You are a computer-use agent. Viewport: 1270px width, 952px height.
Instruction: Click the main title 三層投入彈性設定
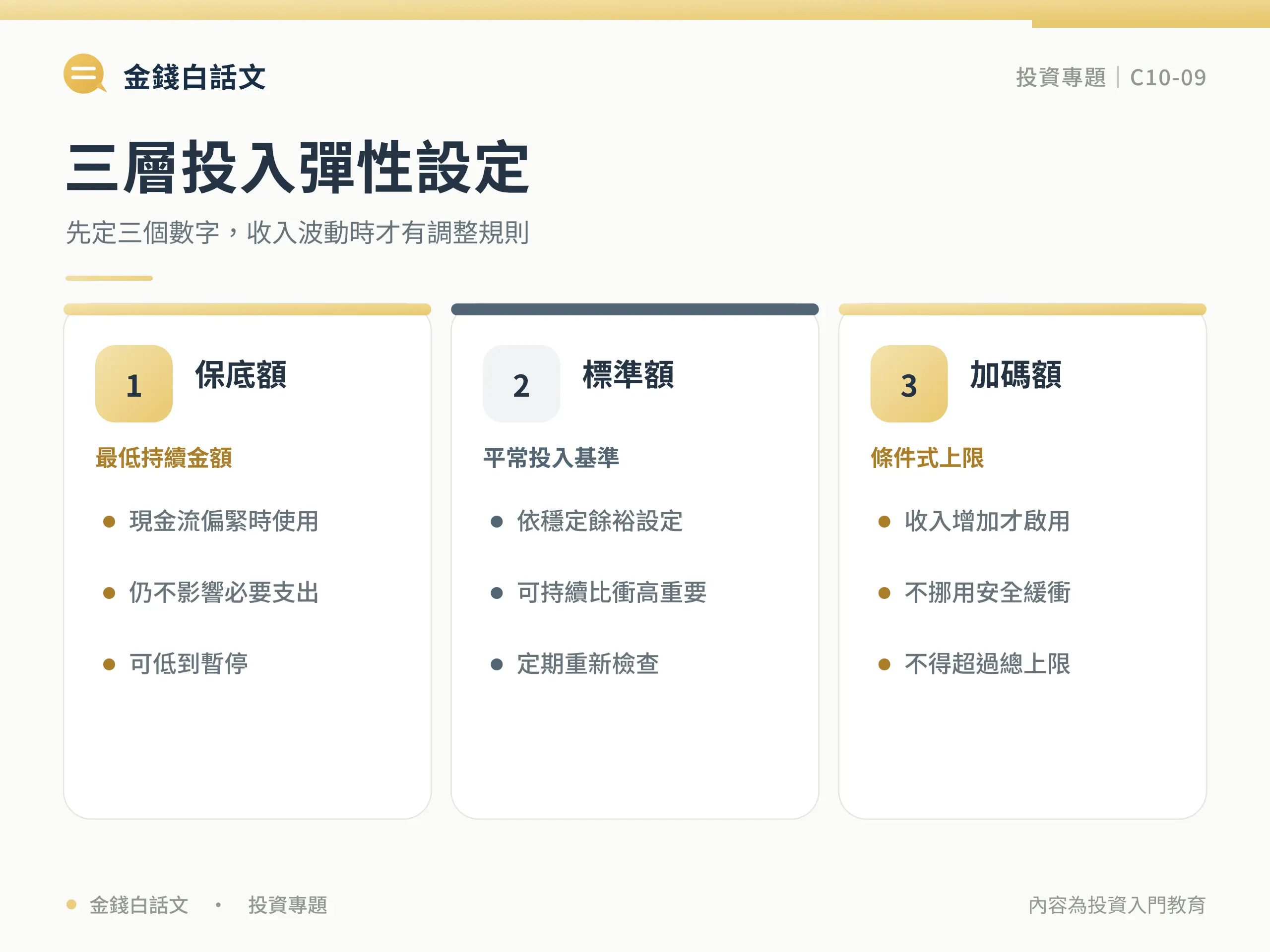tap(297, 168)
